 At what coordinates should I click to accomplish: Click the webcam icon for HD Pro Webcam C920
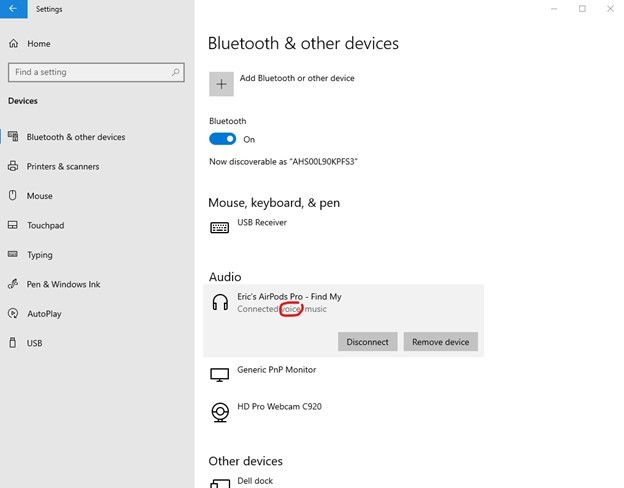[220, 412]
